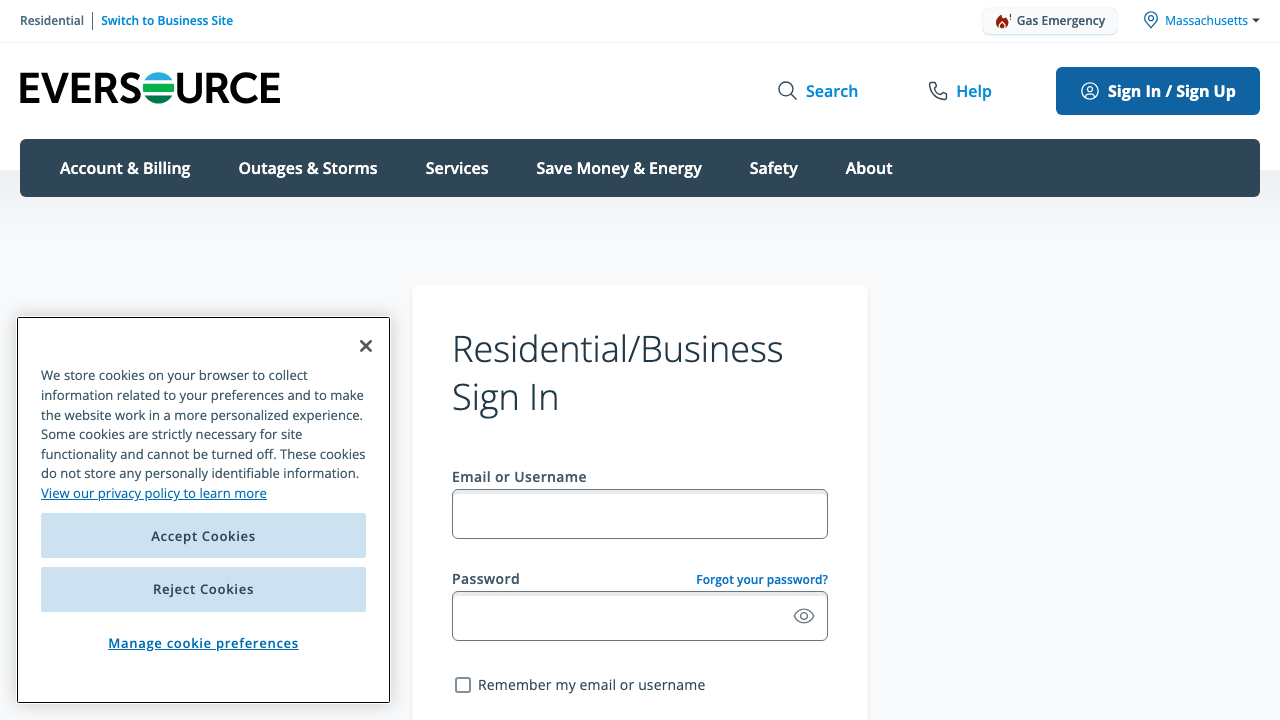Viewport: 1280px width, 720px height.
Task: Open Forgot your password link
Action: [x=762, y=580]
